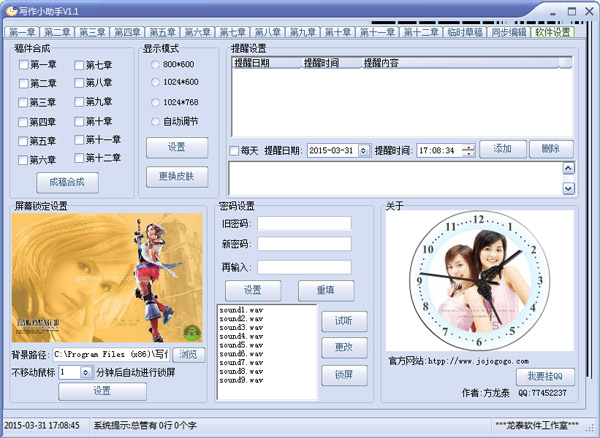Image resolution: width=600 pixels, height=438 pixels.
Task: Click the 新密码 field
Action: click(304, 244)
